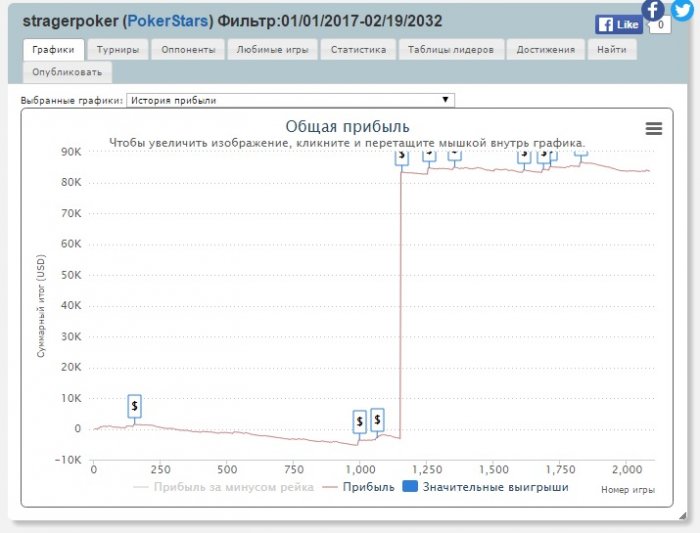Toggle the Прибыль legend series
This screenshot has width=700, height=533.
point(358,487)
